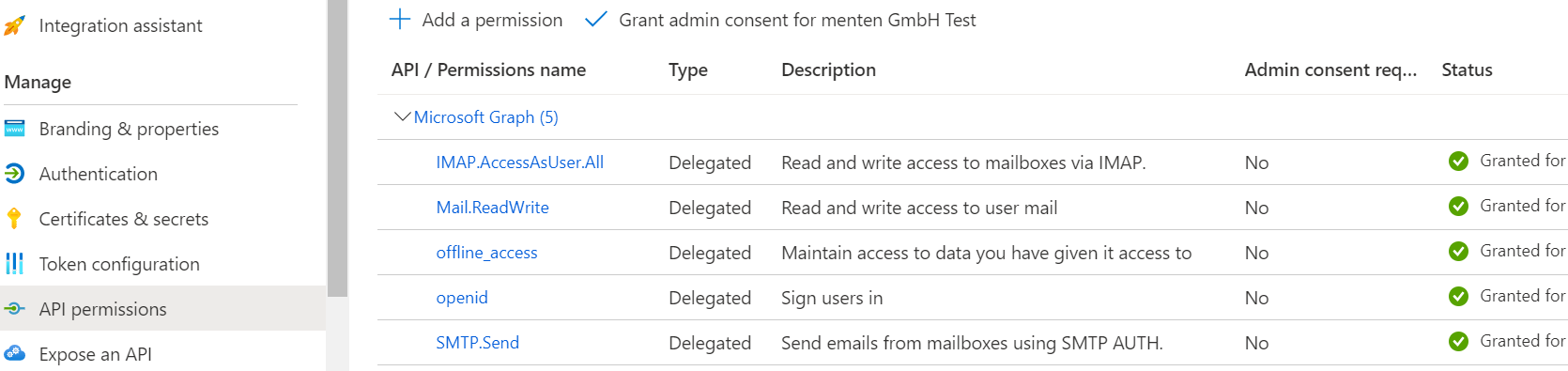This screenshot has width=1568, height=371.
Task: Sort by API / Permissions name column header
Action: 488,70
